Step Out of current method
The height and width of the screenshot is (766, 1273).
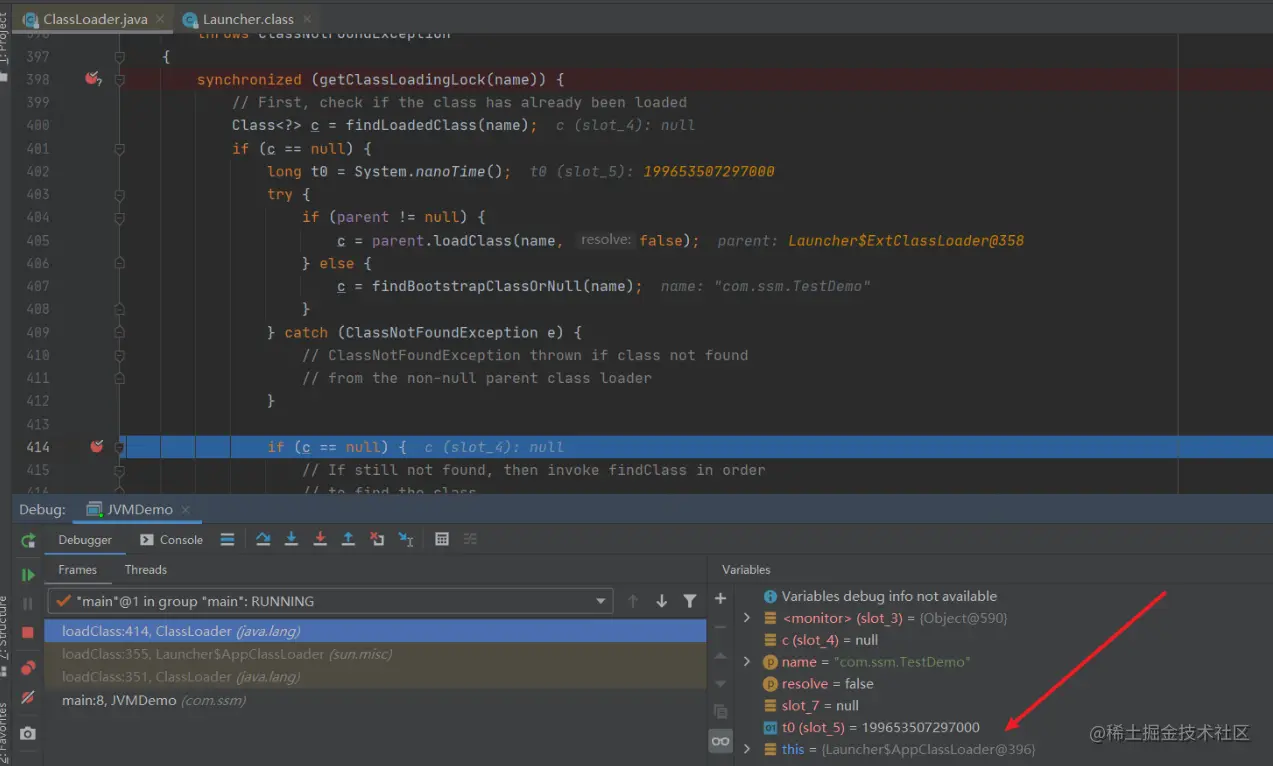(x=348, y=539)
